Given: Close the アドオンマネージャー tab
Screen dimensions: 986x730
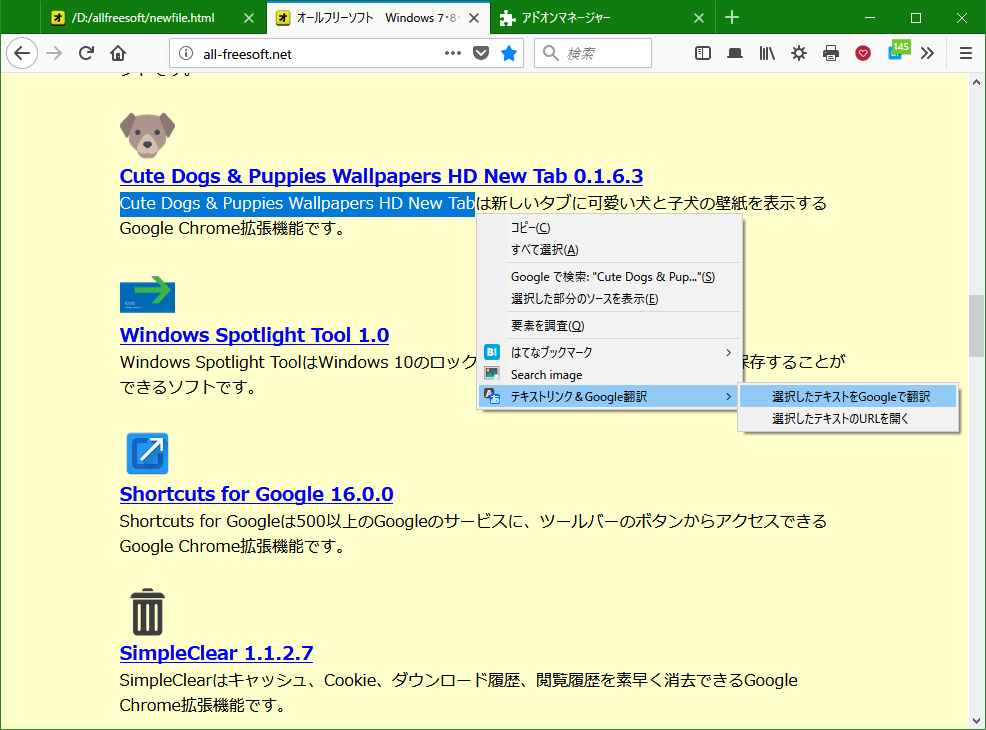Looking at the screenshot, I should click(699, 18).
